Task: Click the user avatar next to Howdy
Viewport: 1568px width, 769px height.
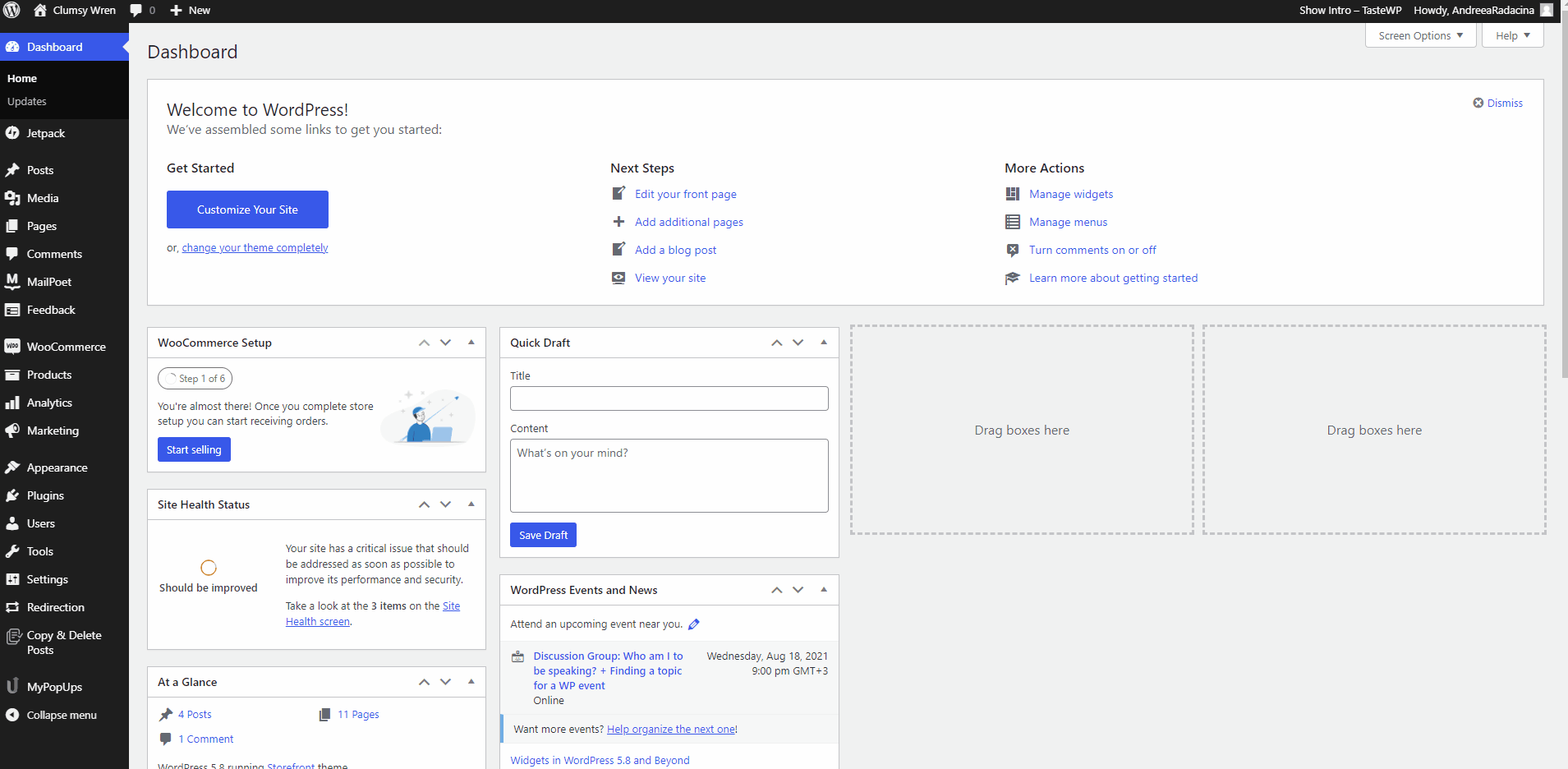Action: (x=1547, y=11)
